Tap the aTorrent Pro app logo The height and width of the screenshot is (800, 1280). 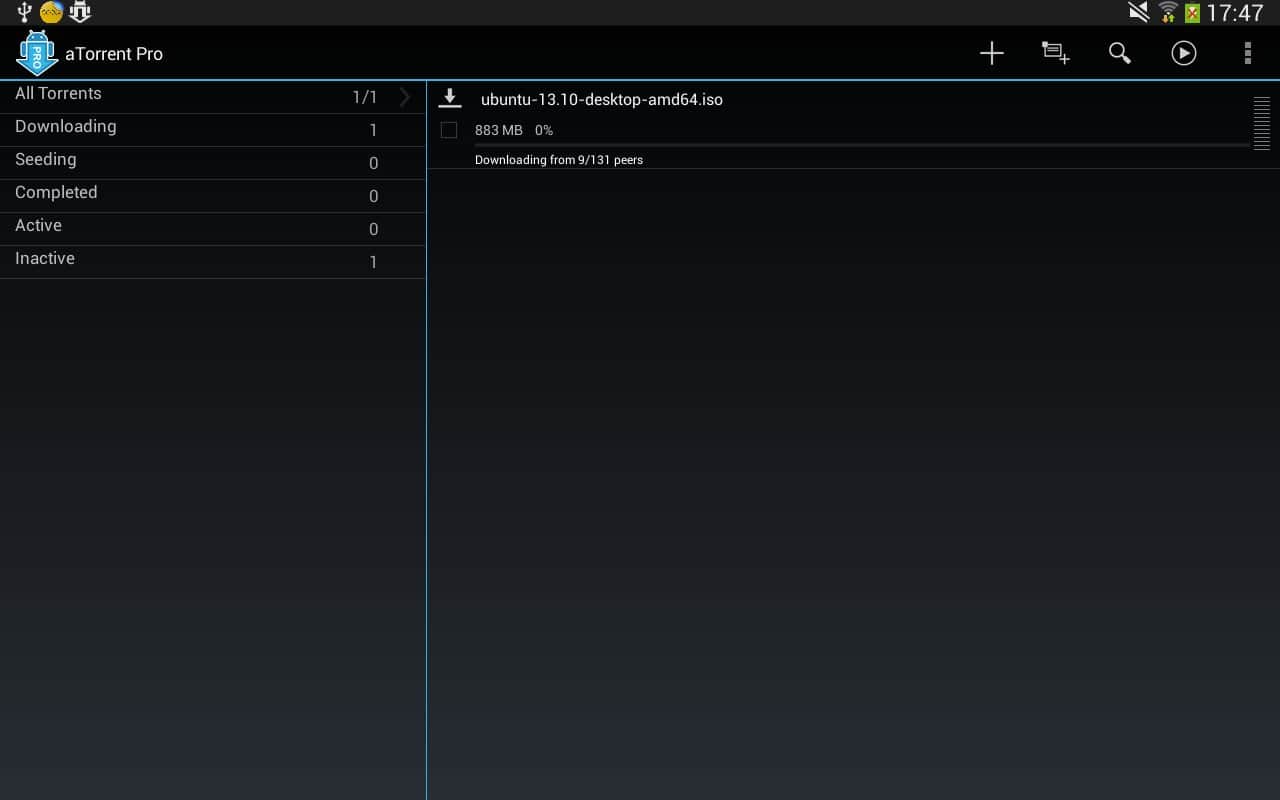pyautogui.click(x=37, y=53)
